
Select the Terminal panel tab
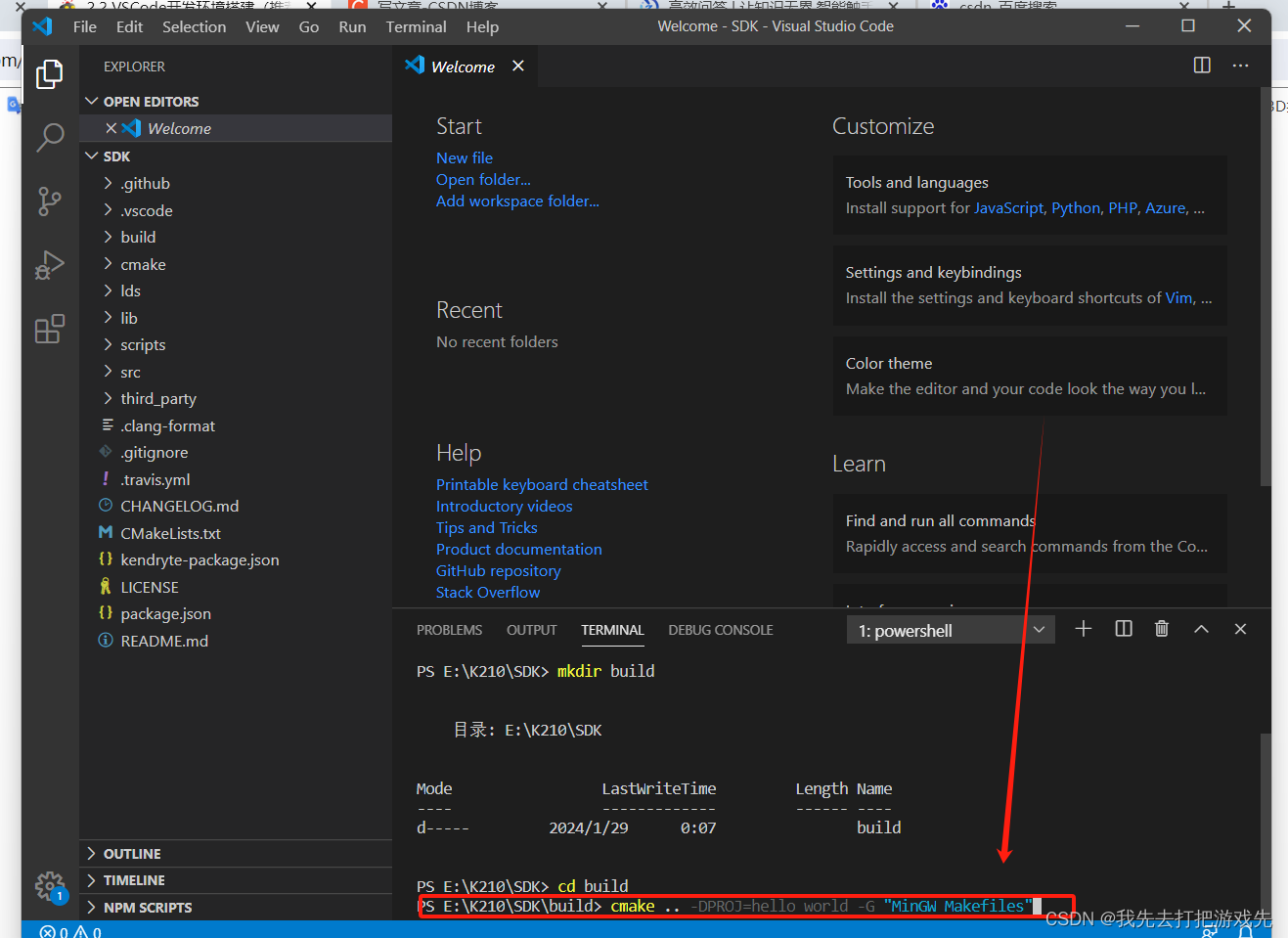pyautogui.click(x=612, y=630)
